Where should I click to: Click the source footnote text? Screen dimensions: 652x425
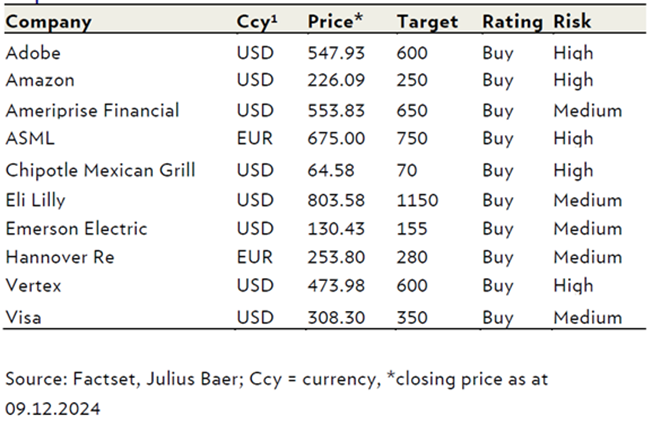pyautogui.click(x=277, y=379)
